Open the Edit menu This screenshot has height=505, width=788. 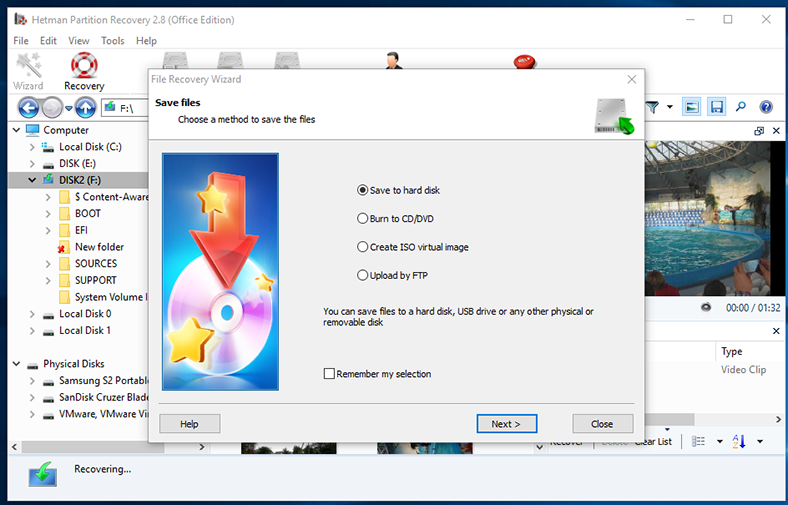(x=48, y=41)
